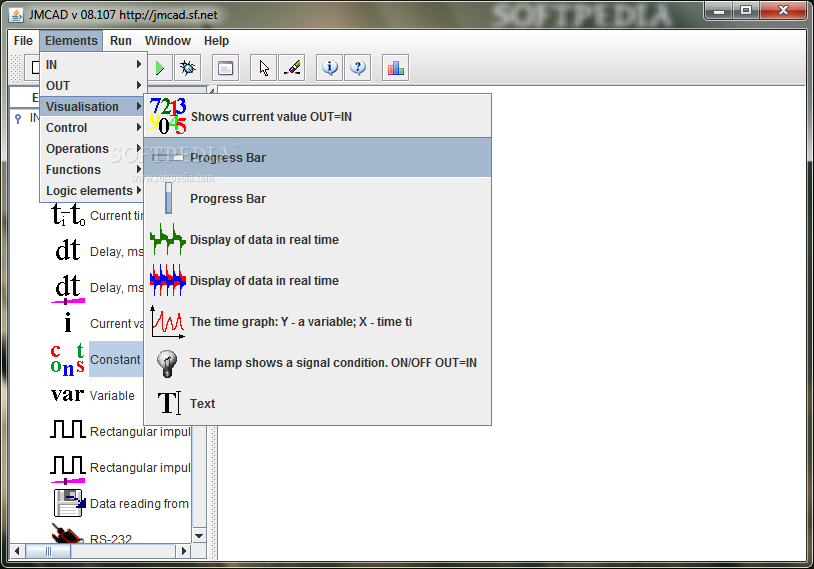Click the Java icon in title bar
This screenshot has height=569, width=814.
coord(17,15)
